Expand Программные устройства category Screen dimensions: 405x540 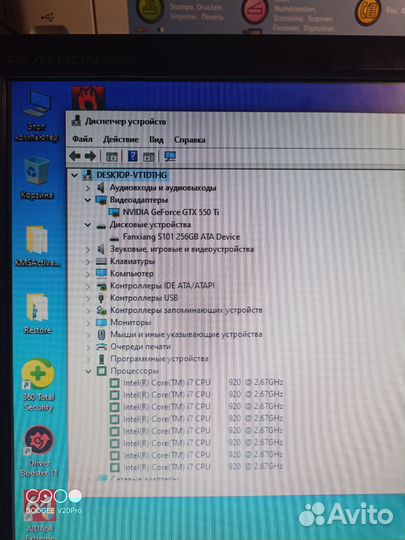coord(87,359)
